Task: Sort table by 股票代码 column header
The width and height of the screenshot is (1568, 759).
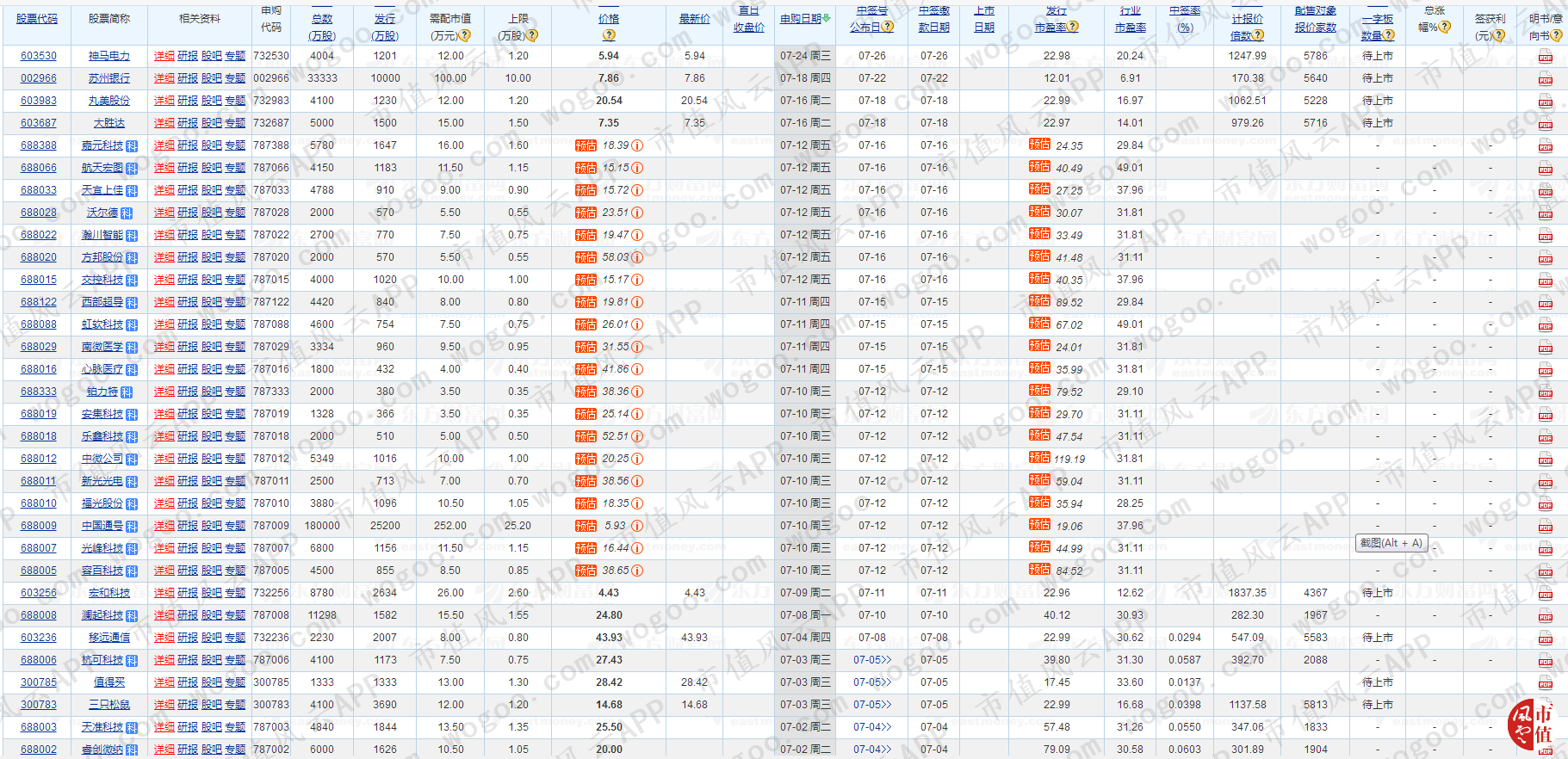Action: [37, 18]
